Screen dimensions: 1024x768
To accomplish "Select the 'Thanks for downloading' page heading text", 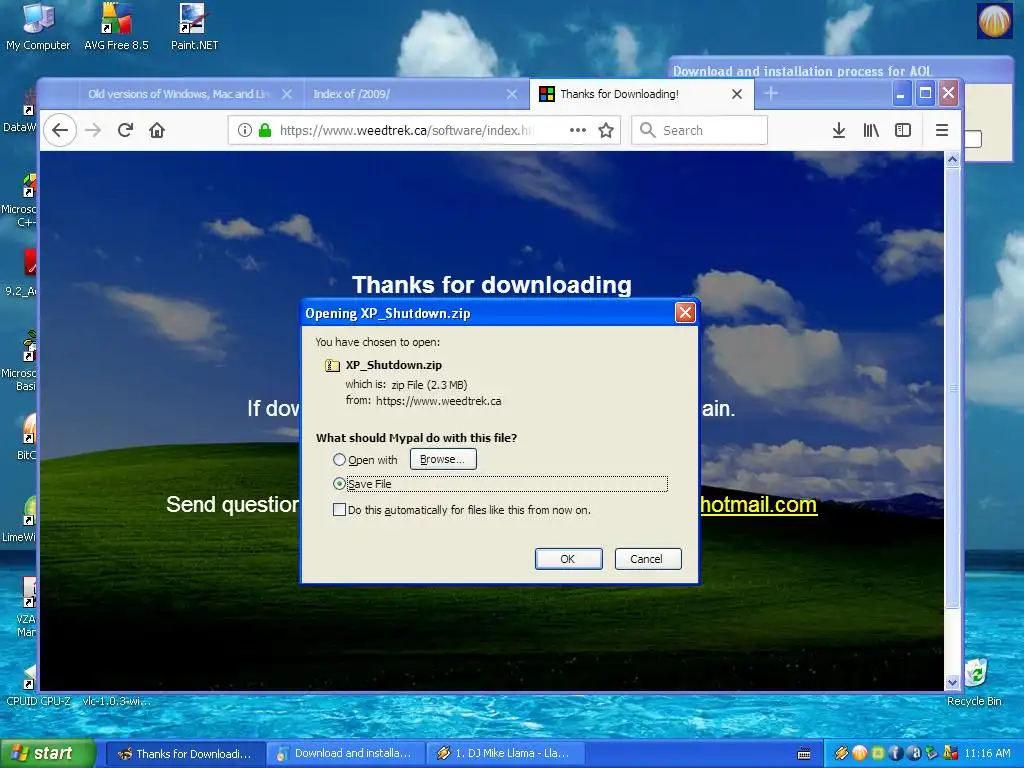I will click(492, 285).
